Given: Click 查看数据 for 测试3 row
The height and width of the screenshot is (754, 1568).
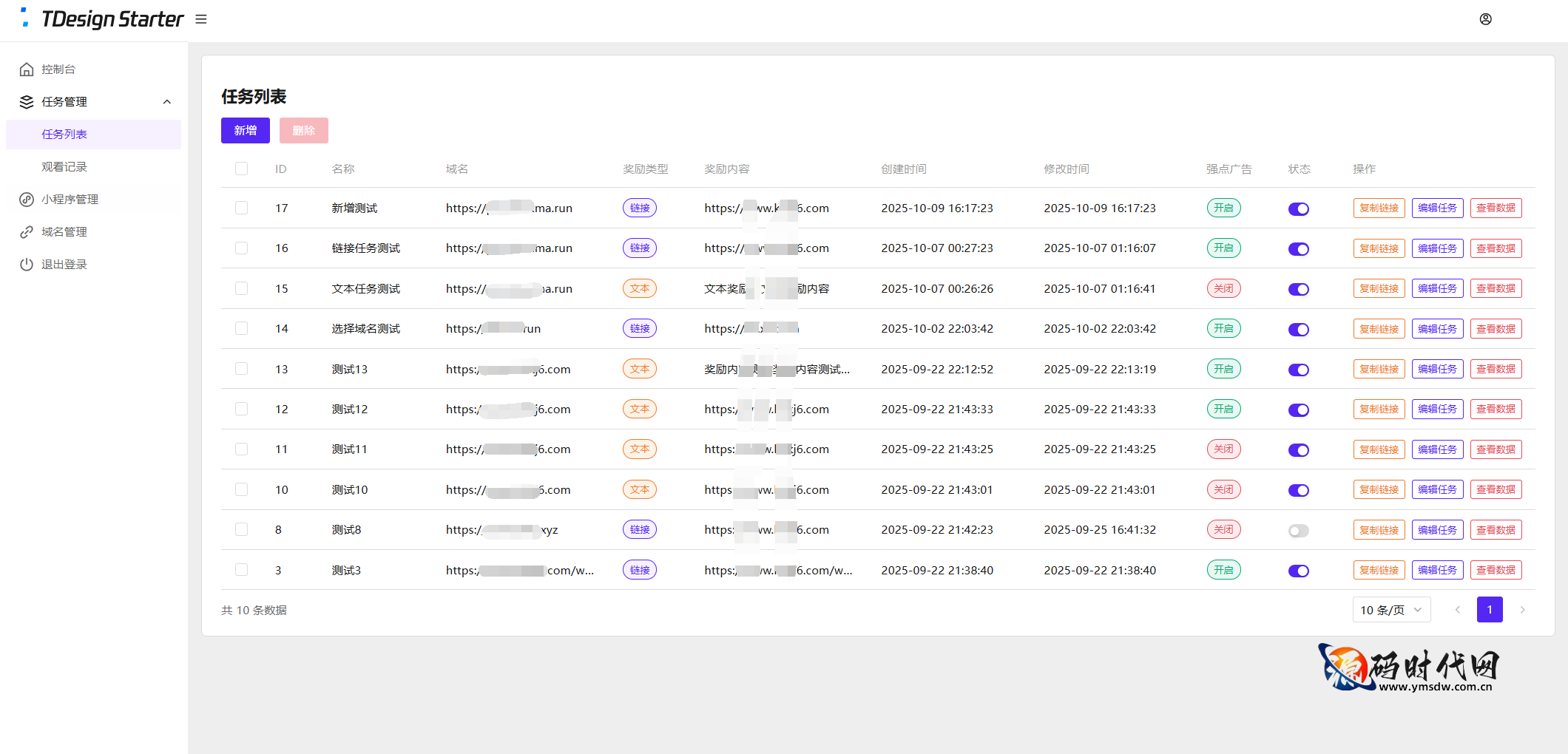Looking at the screenshot, I should [1496, 571].
